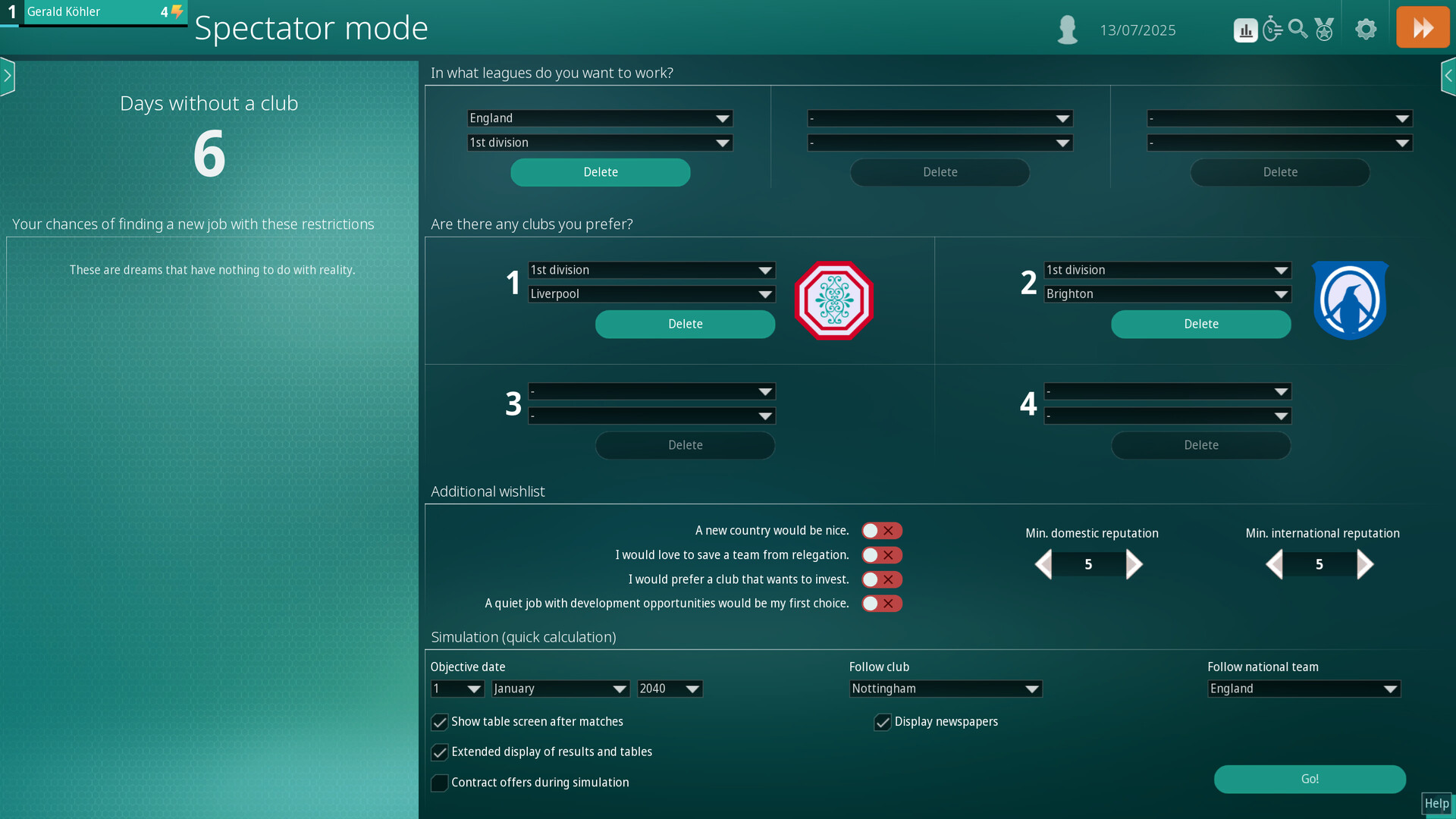Uncheck Show table screen after matches
The width and height of the screenshot is (1456, 819).
tap(440, 722)
